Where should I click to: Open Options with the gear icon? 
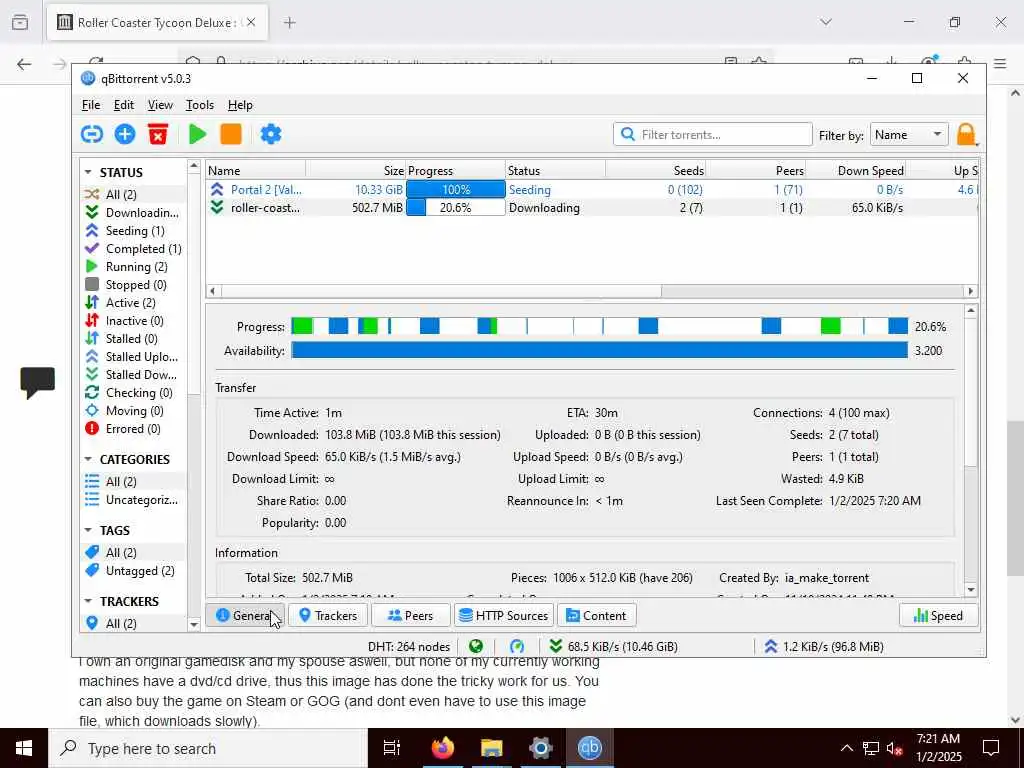click(x=270, y=134)
